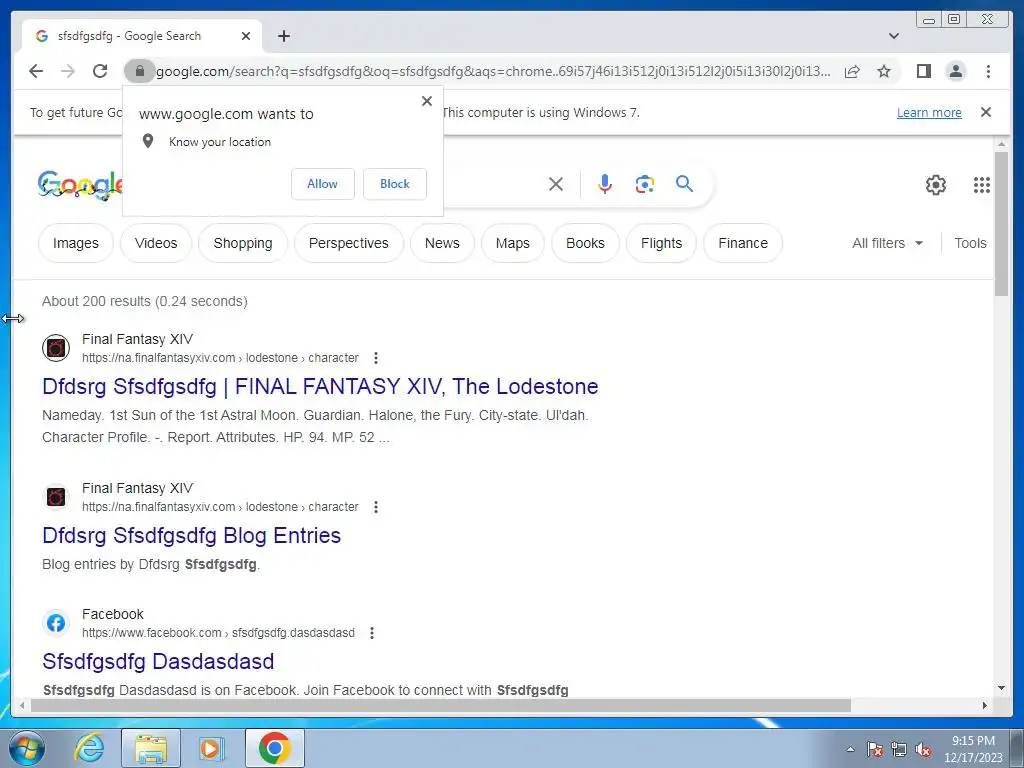The height and width of the screenshot is (768, 1024).
Task: Filter results by Videos
Action: (156, 243)
